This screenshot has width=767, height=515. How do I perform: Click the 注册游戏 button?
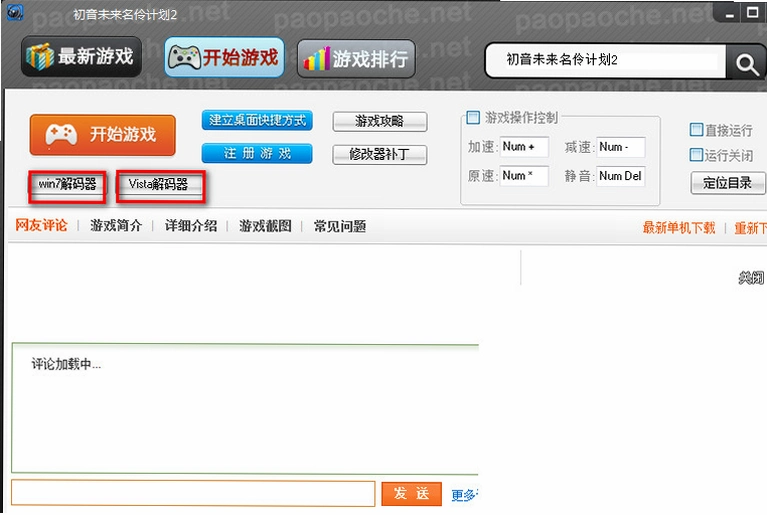click(x=257, y=153)
